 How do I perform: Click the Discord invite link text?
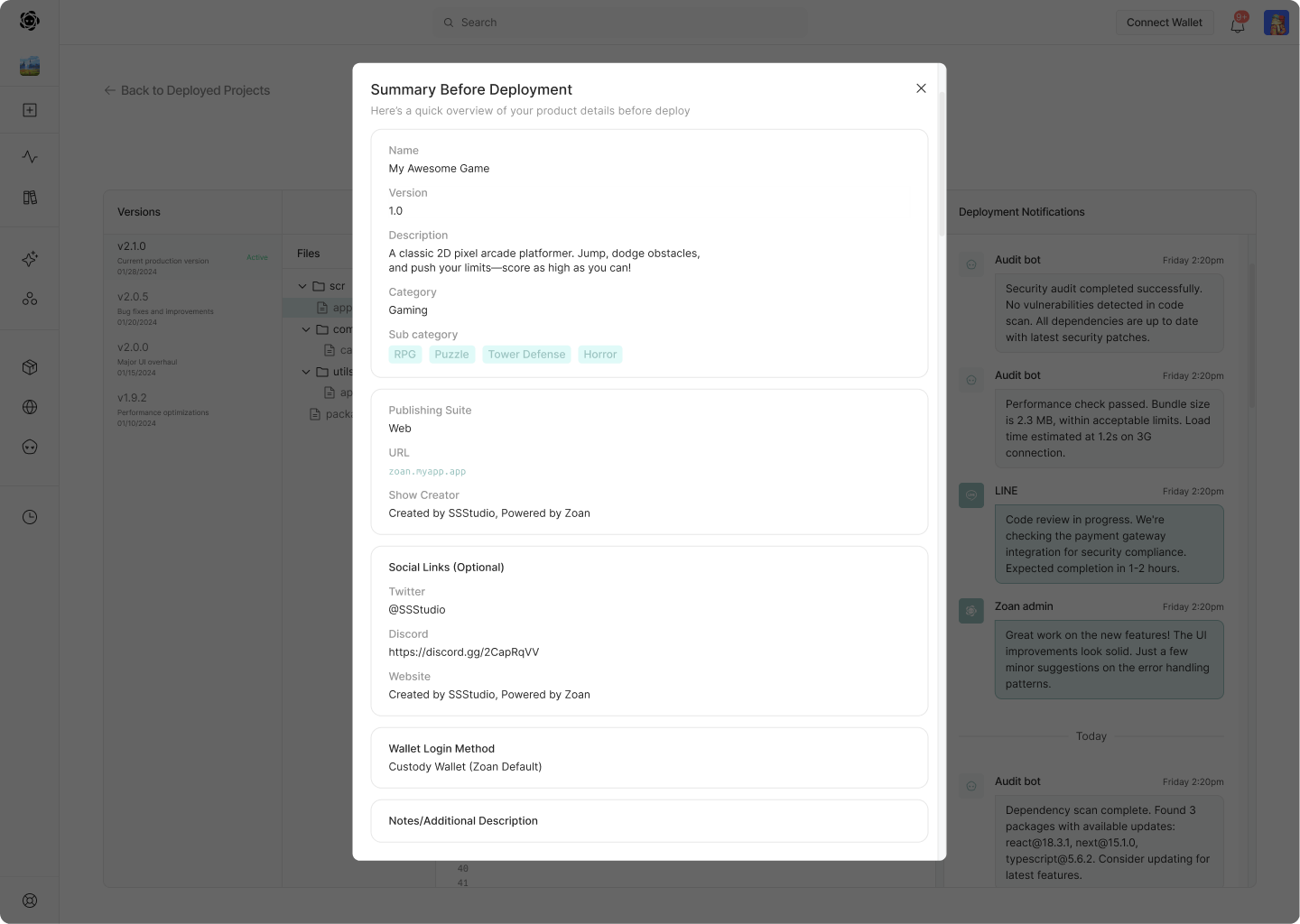(464, 652)
